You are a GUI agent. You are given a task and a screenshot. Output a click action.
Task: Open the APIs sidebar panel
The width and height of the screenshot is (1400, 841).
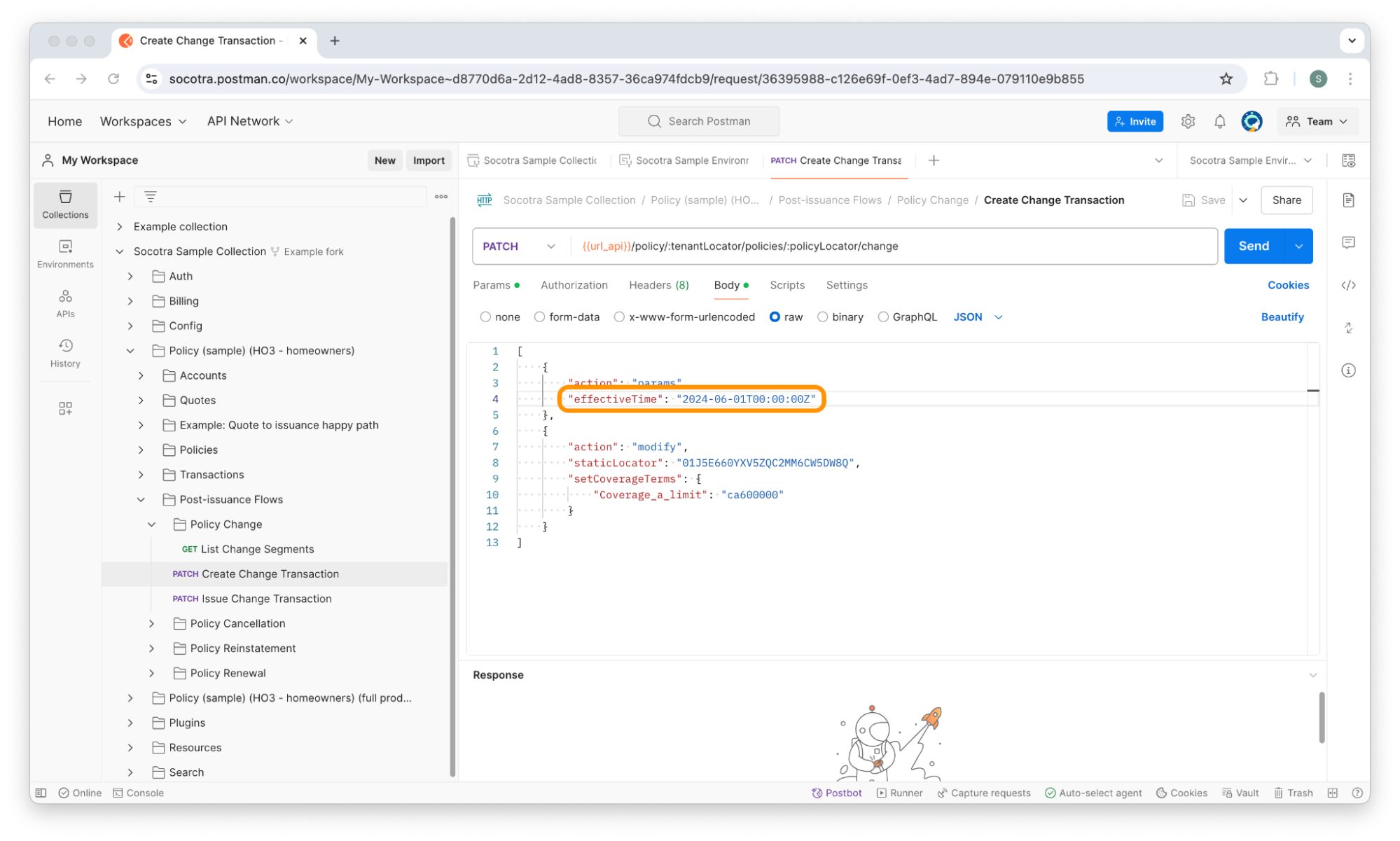pos(65,303)
